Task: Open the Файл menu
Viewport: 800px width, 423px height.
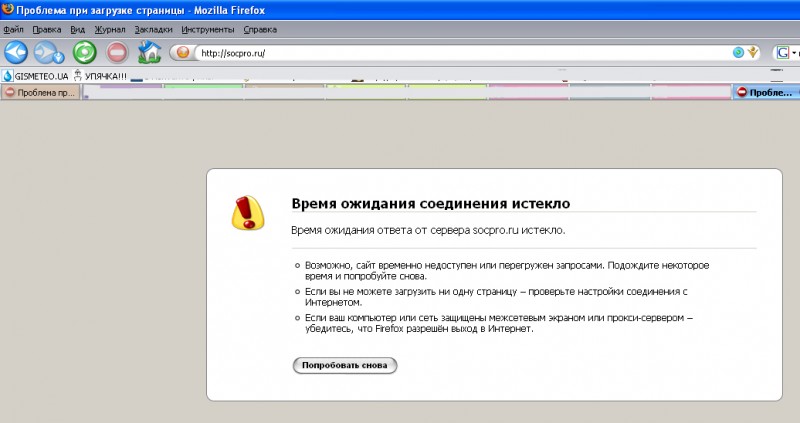Action: (x=14, y=30)
